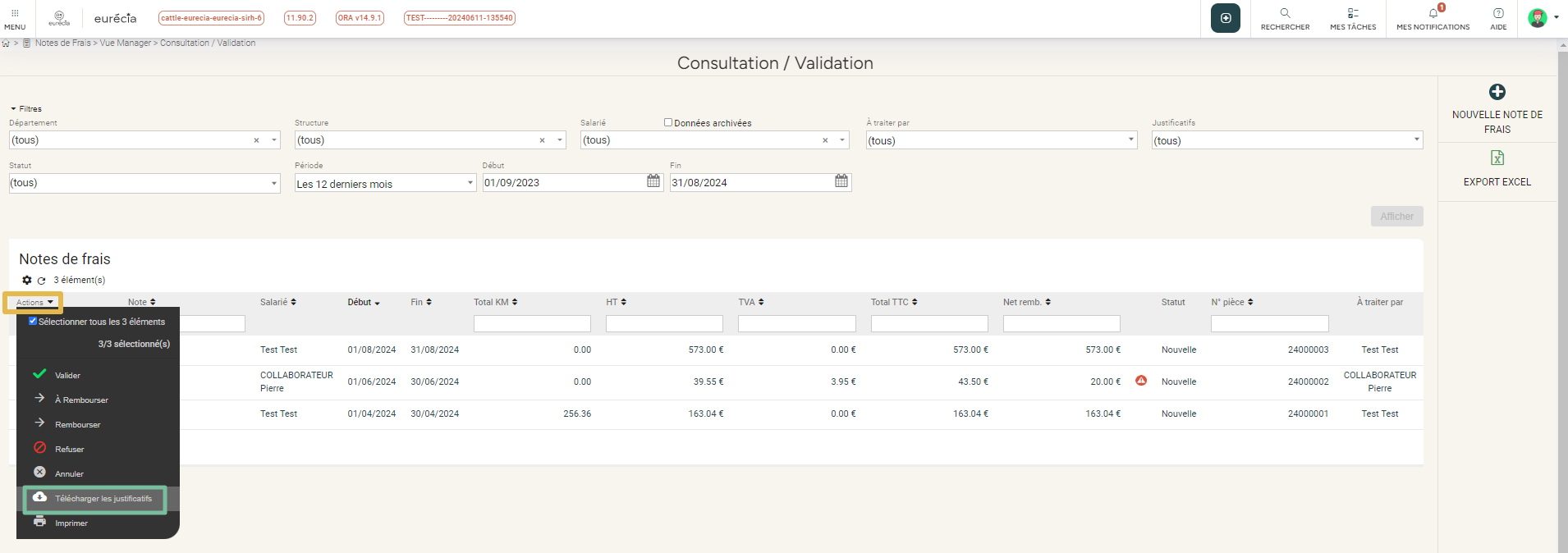1568x553 pixels.
Task: Open the Période dropdown
Action: click(470, 183)
